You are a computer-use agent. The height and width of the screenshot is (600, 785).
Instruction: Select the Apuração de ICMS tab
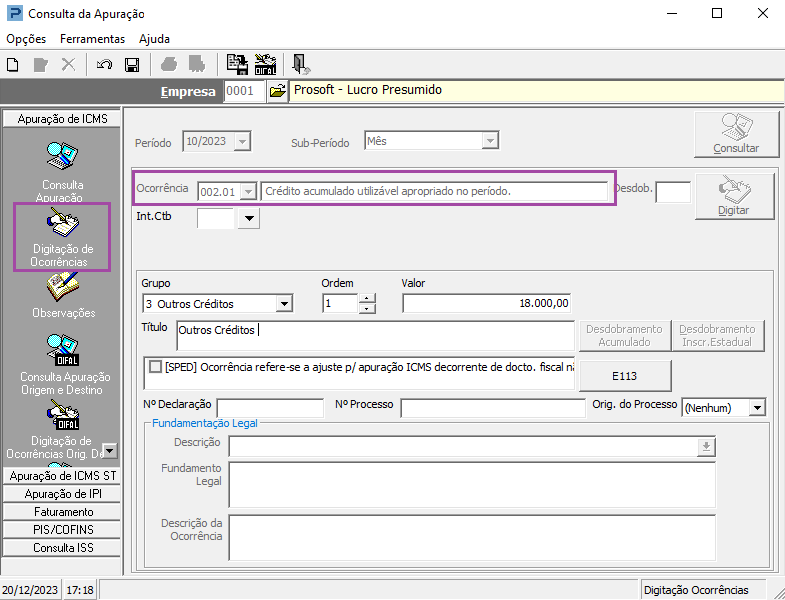(x=62, y=119)
